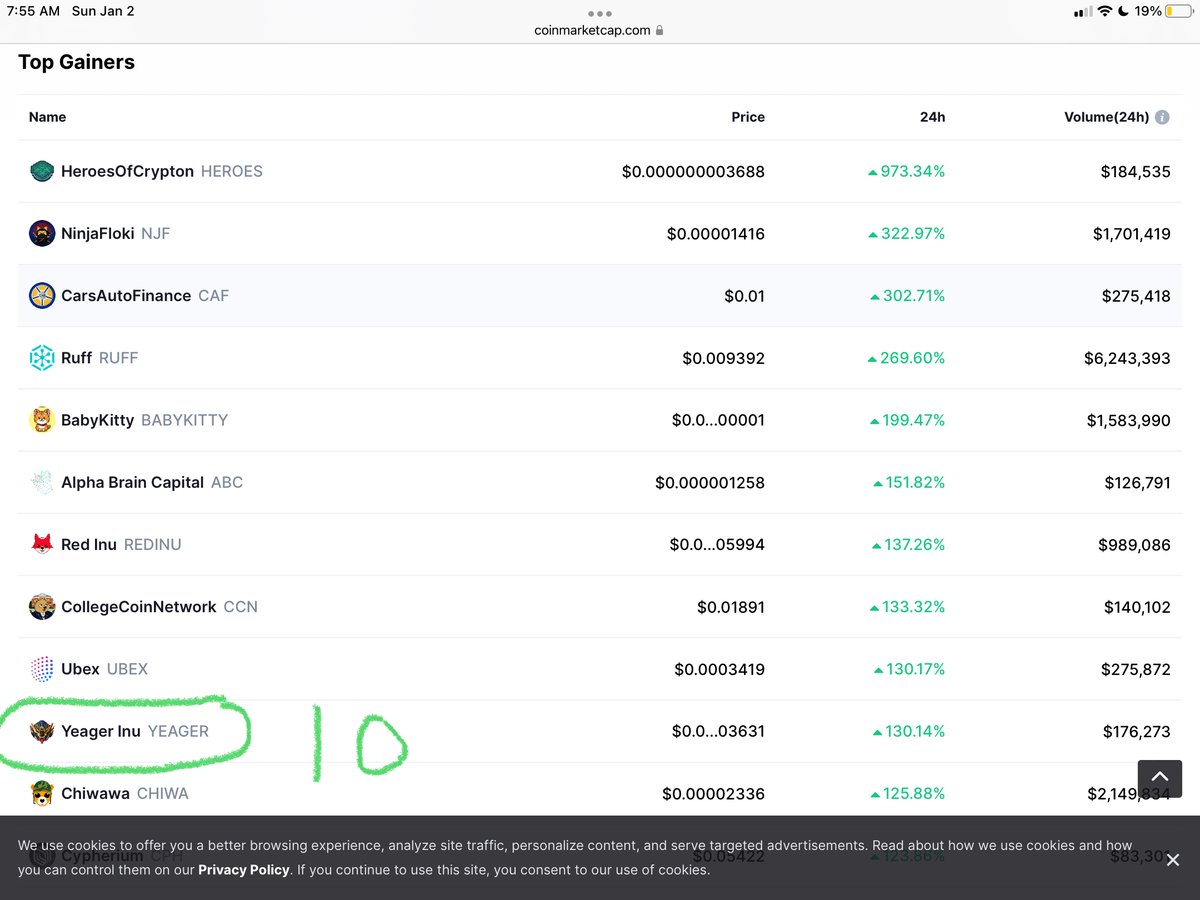Screen dimensions: 1200x900
Task: Open HeroesOfCrypton coin page
Action: (127, 171)
